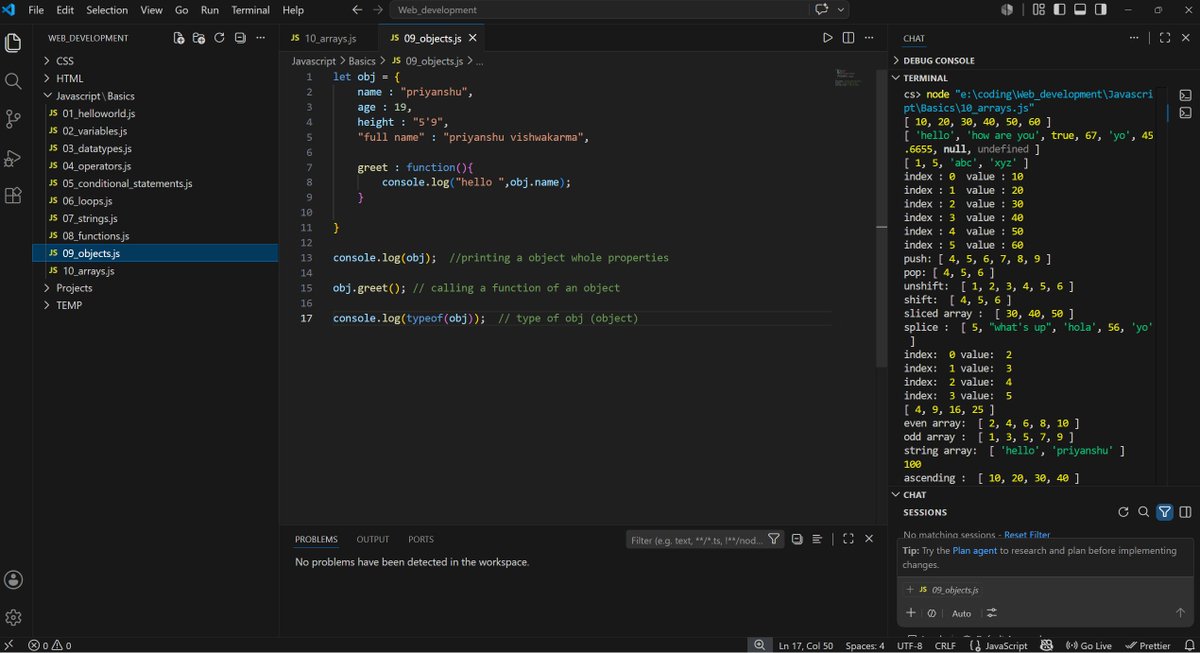Open the Manage gear icon

coord(13,617)
